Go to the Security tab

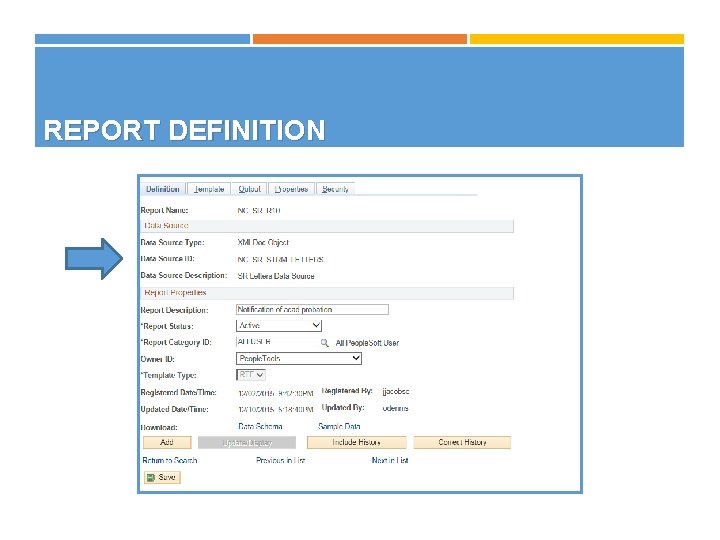335,189
